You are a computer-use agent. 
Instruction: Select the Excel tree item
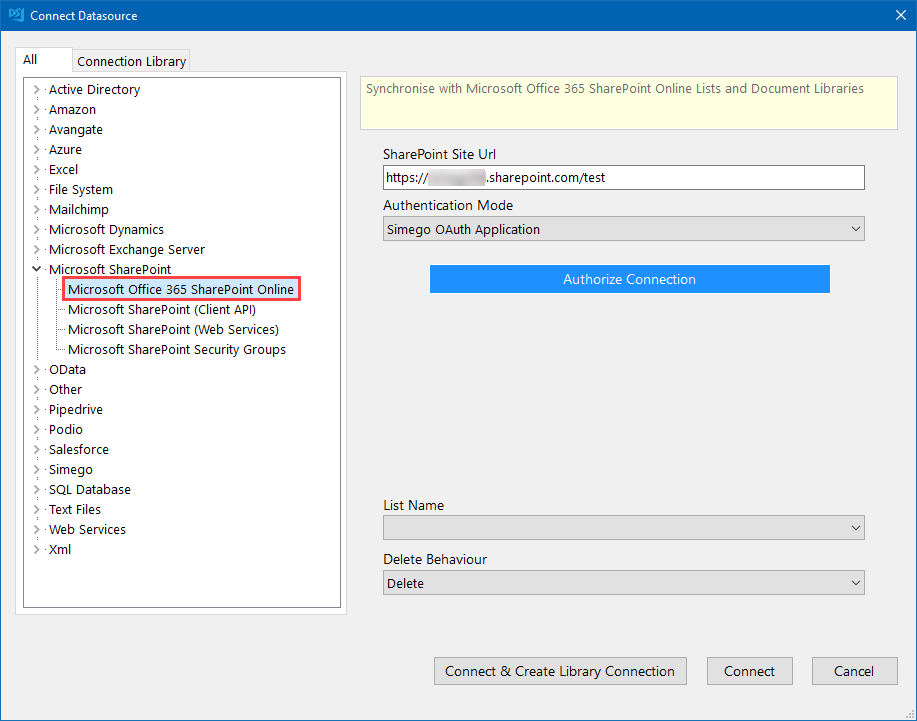(x=63, y=170)
